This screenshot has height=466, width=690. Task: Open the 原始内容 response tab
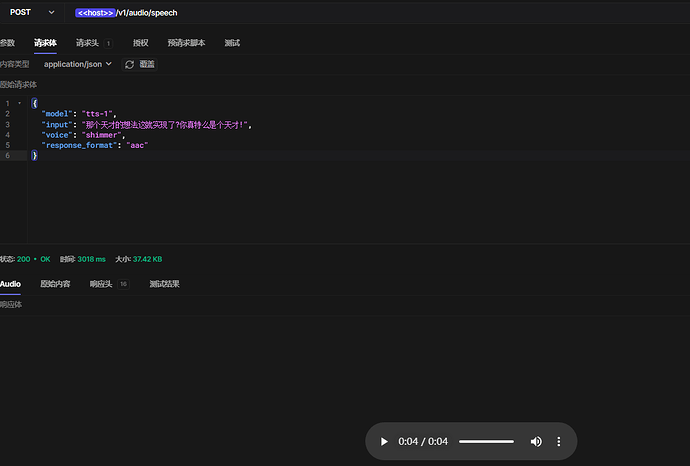click(x=55, y=284)
